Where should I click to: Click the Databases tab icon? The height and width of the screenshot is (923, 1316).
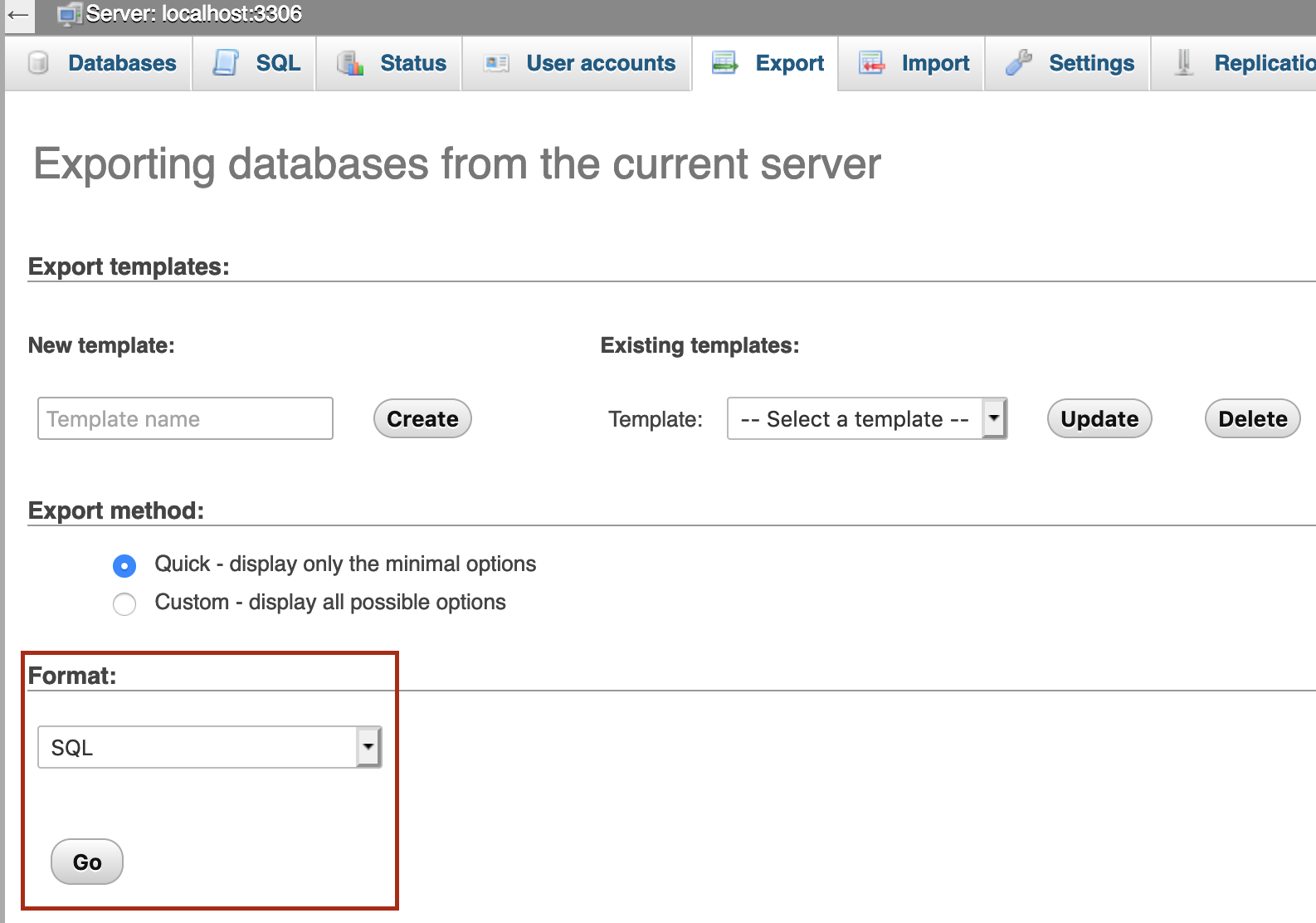click(38, 63)
